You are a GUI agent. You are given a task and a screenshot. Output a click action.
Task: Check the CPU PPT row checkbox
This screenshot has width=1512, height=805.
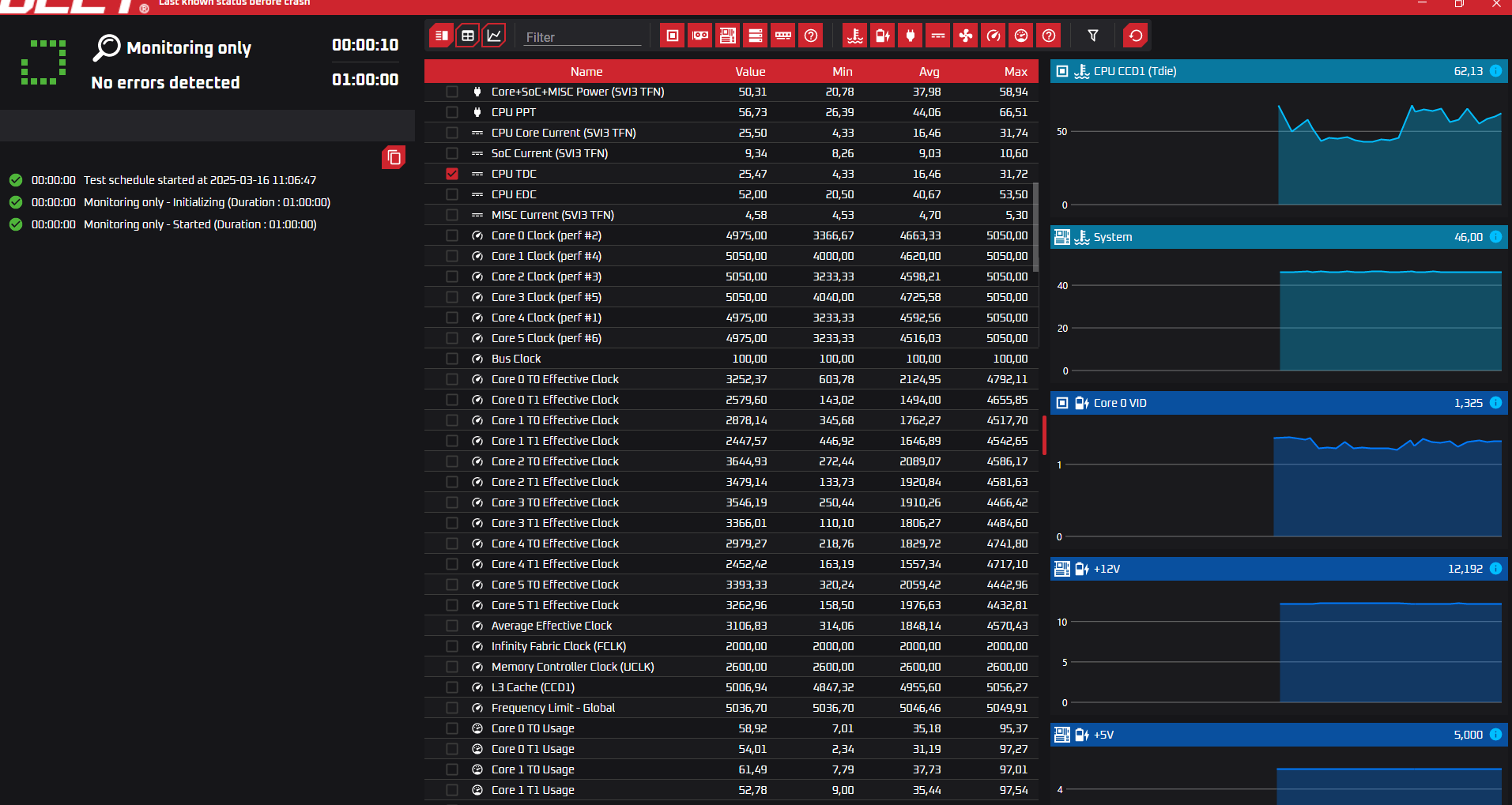[x=452, y=112]
